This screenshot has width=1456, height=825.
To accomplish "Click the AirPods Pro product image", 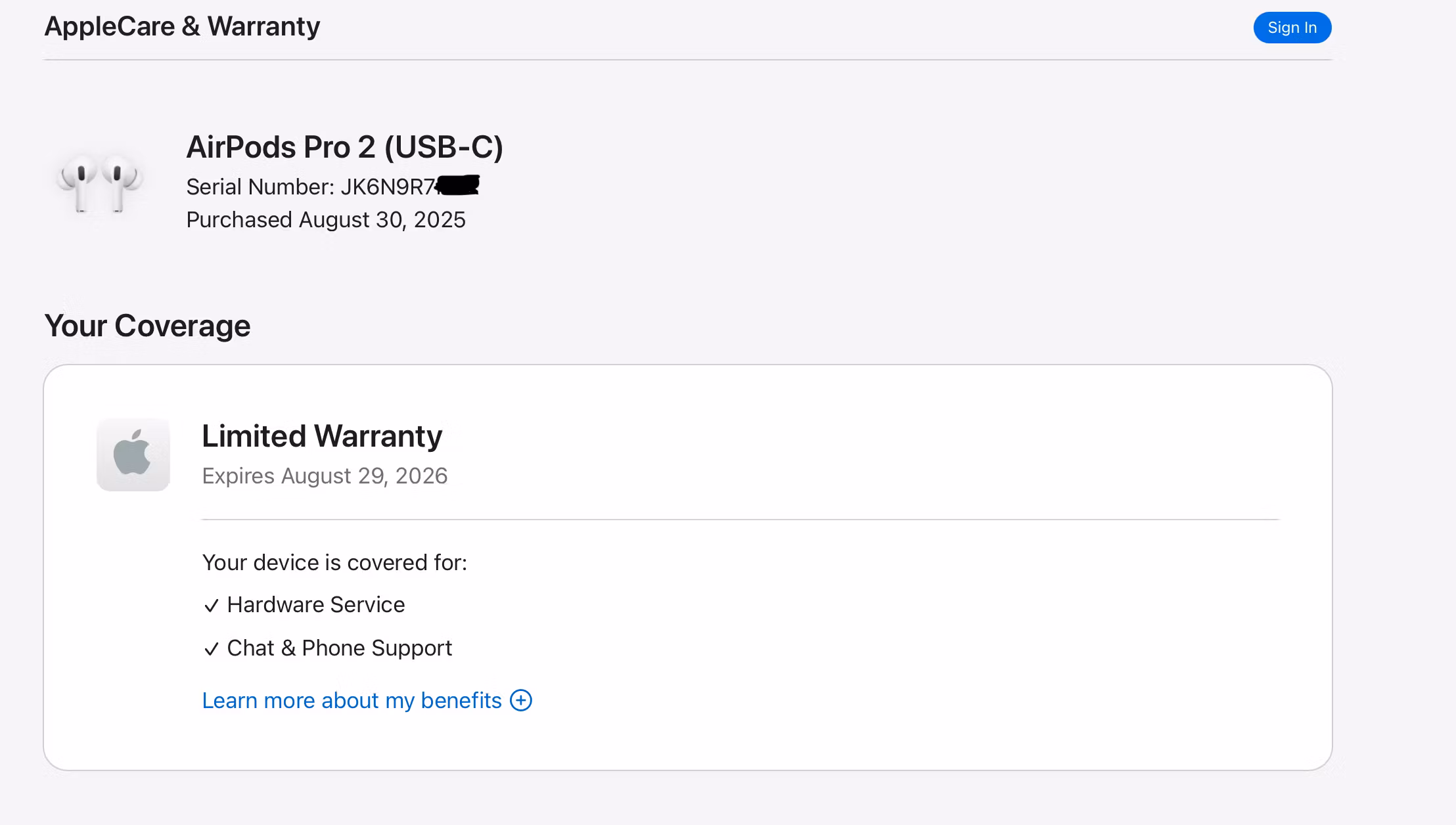I will pyautogui.click(x=100, y=182).
